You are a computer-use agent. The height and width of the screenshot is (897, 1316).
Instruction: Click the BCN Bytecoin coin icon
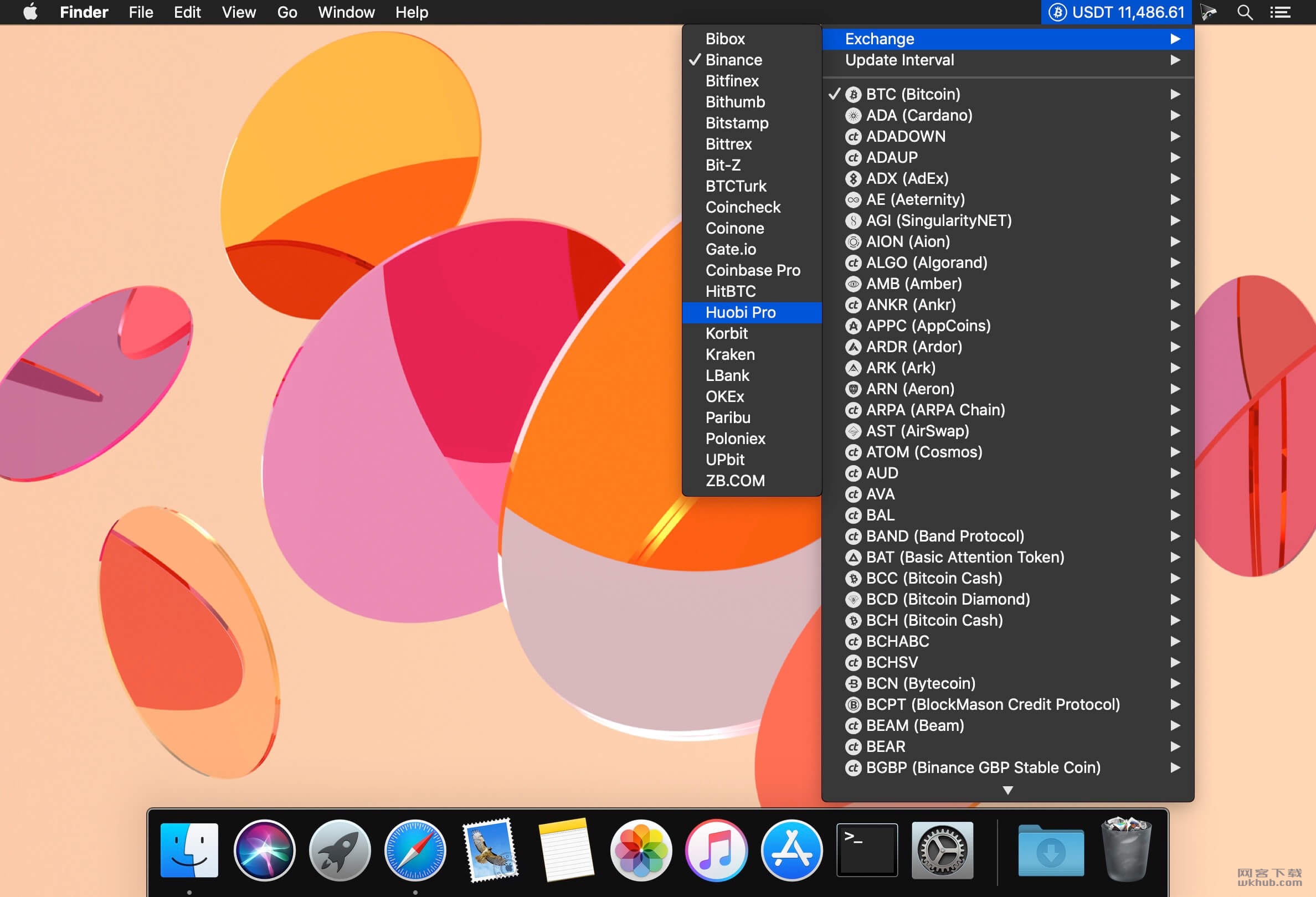[854, 684]
